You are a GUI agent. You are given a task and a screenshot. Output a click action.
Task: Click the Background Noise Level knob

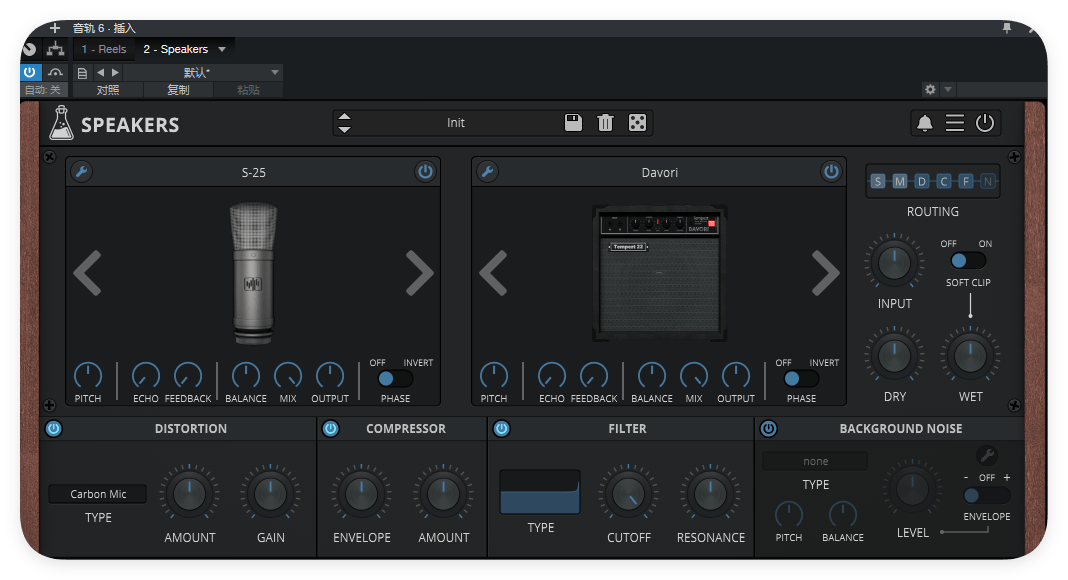click(912, 489)
